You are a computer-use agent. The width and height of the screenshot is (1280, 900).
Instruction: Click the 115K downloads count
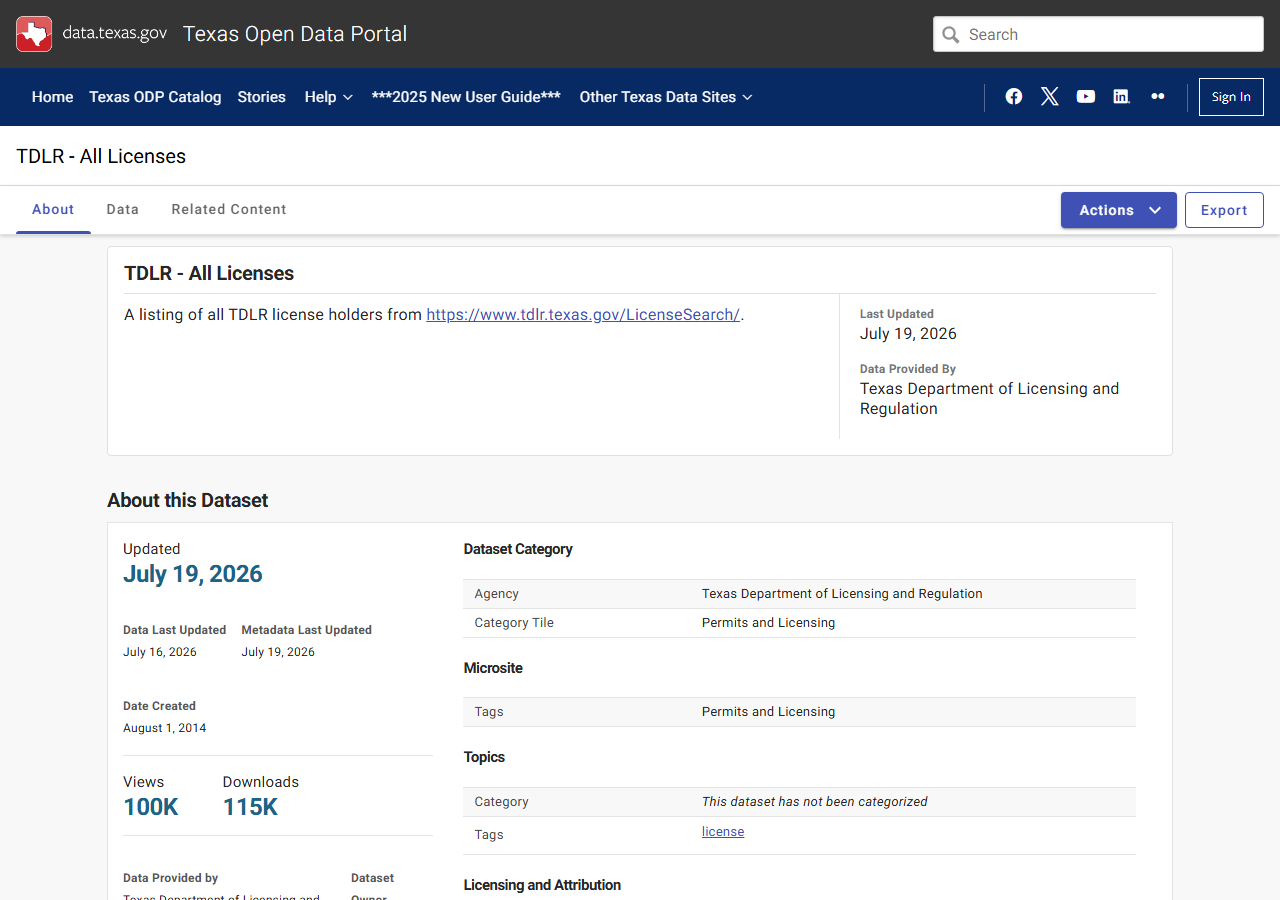tap(250, 807)
